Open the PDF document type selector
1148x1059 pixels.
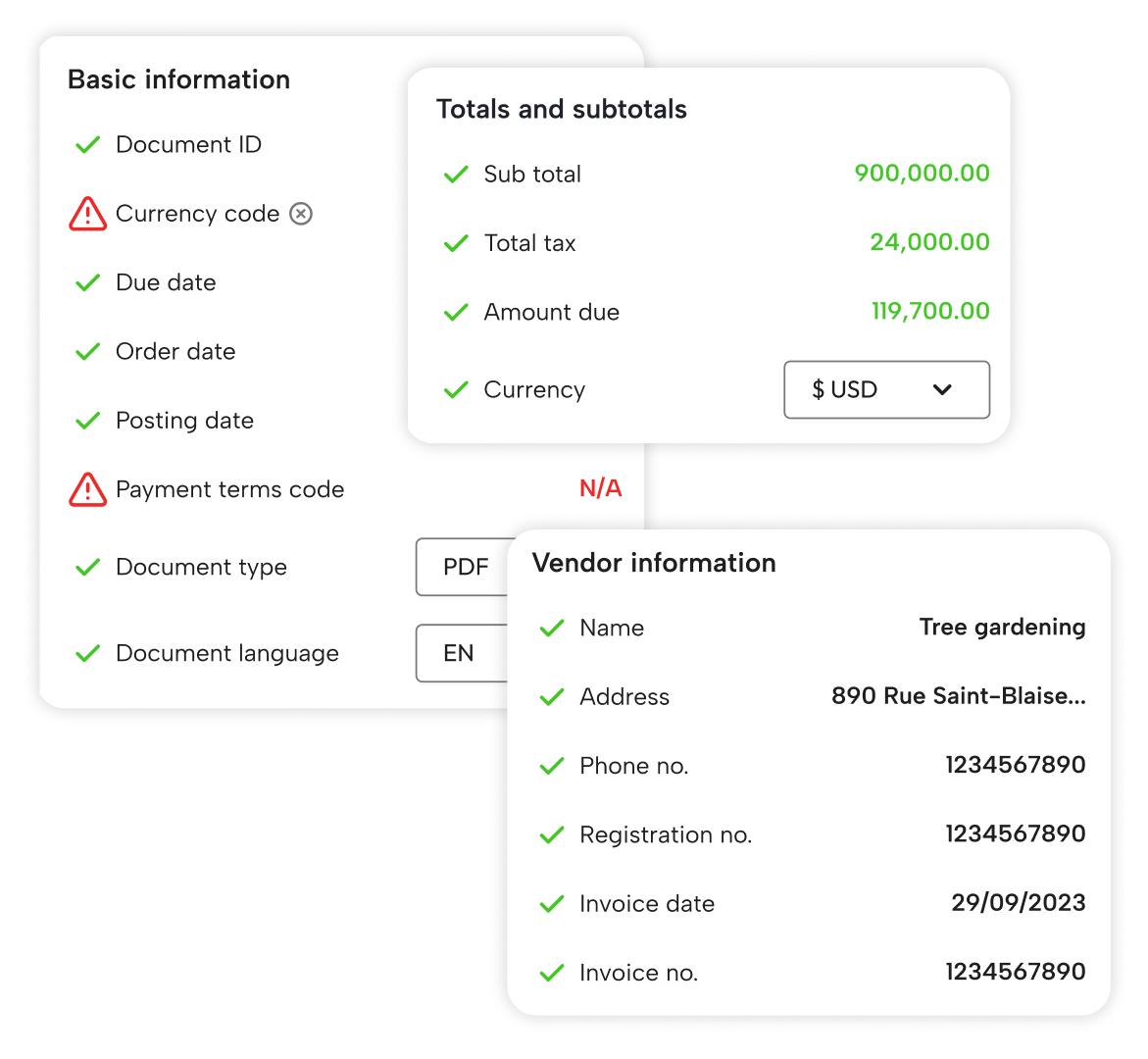(463, 567)
